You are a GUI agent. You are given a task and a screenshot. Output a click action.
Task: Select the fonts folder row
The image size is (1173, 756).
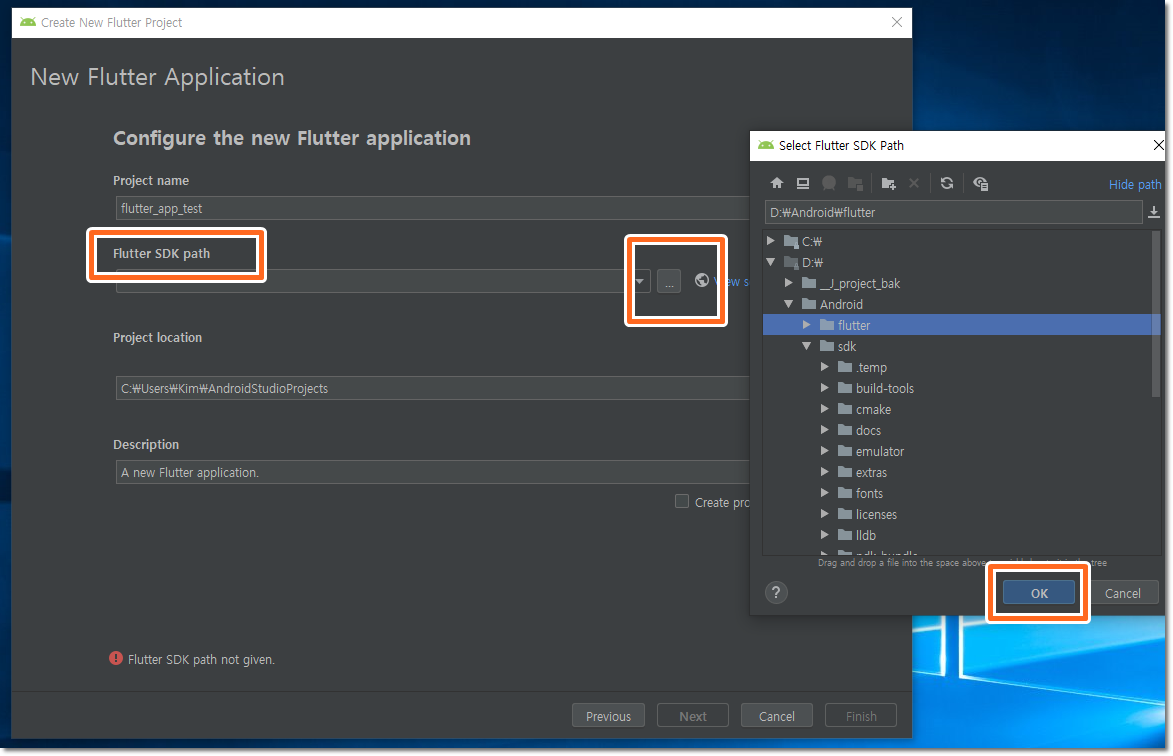(958, 493)
